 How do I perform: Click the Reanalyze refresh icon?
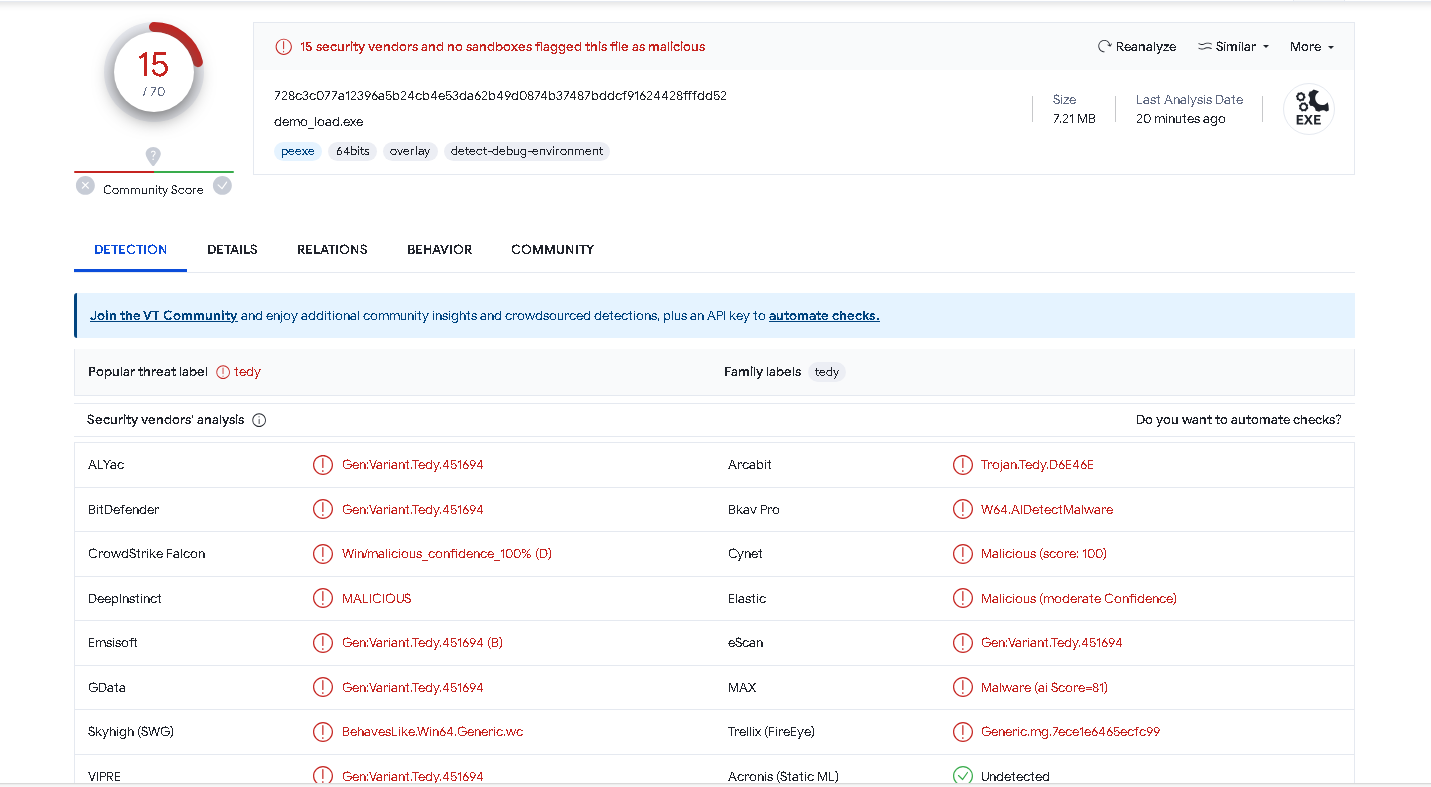point(1104,47)
